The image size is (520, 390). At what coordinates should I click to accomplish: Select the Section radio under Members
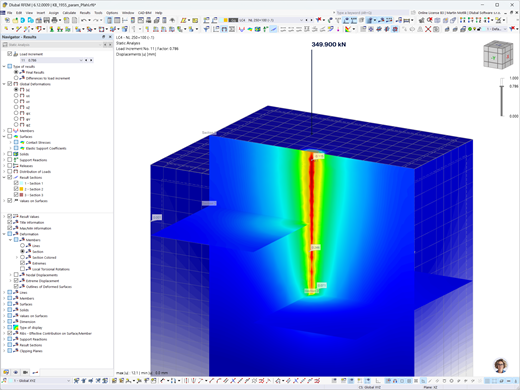click(22, 252)
